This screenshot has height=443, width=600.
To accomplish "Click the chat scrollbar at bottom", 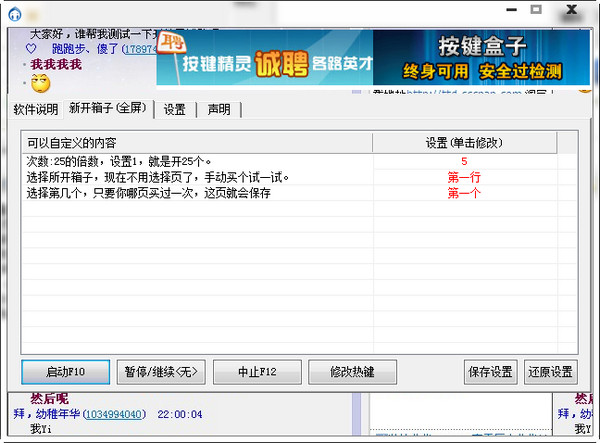I will pyautogui.click(x=356, y=414).
